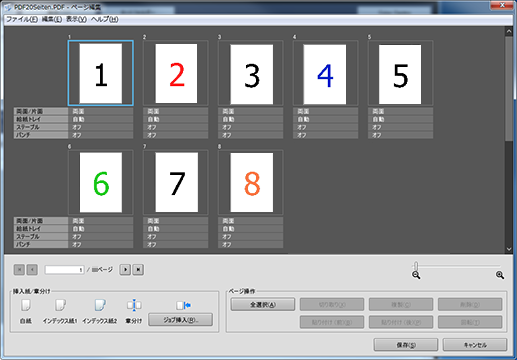This screenshot has width=517, height=360.
Task: Open ヘルプ(H) menu
Action: click(105, 19)
